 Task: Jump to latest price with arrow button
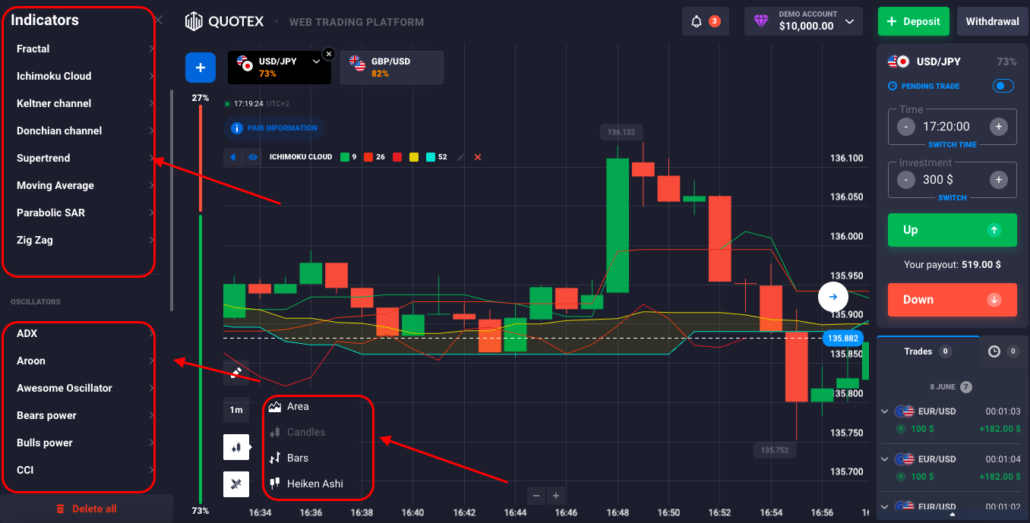[832, 296]
